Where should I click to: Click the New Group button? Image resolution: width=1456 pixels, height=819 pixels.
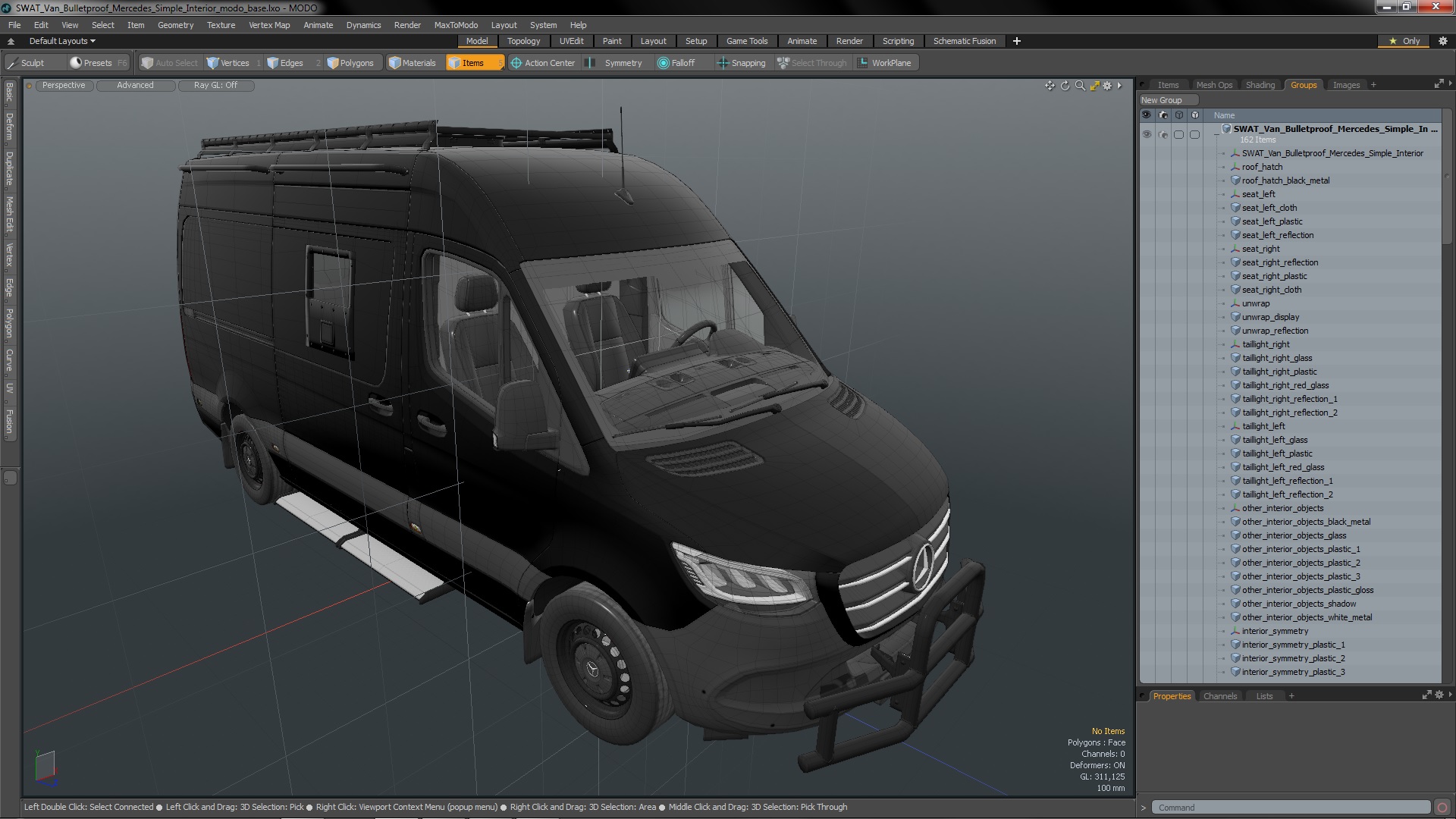click(x=1168, y=100)
